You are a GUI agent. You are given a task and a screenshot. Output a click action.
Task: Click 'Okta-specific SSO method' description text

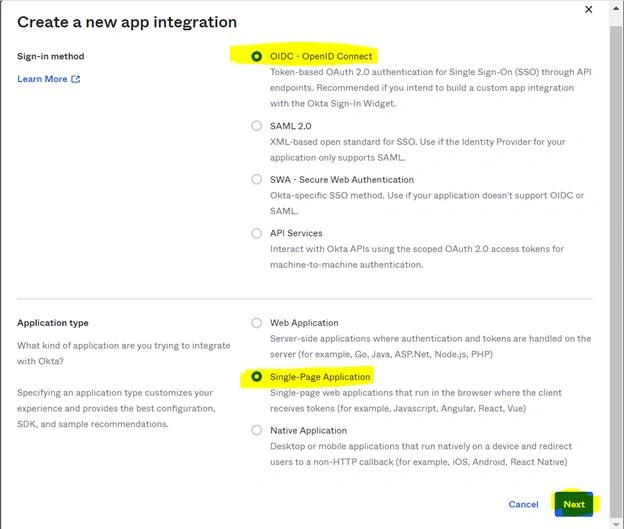pyautogui.click(x=427, y=203)
